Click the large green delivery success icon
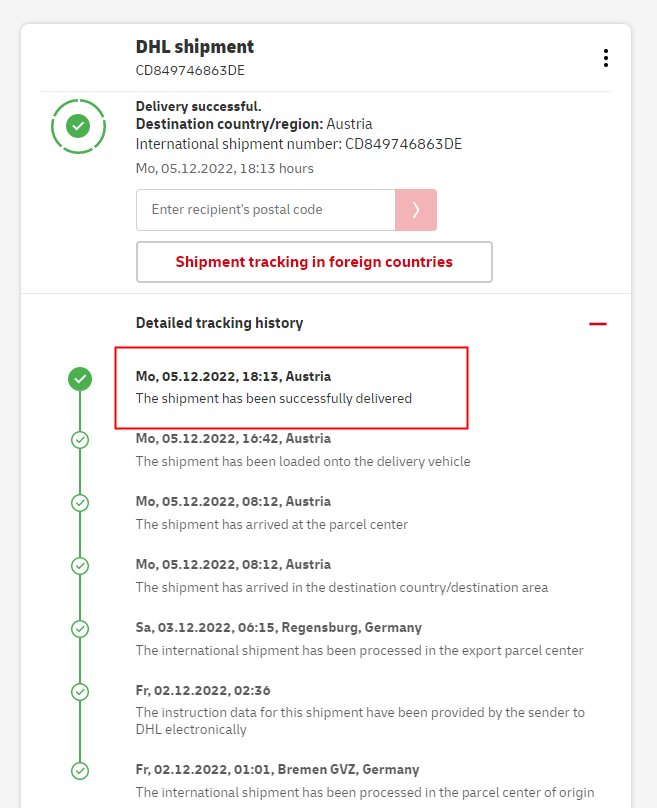657x808 pixels. pos(78,126)
